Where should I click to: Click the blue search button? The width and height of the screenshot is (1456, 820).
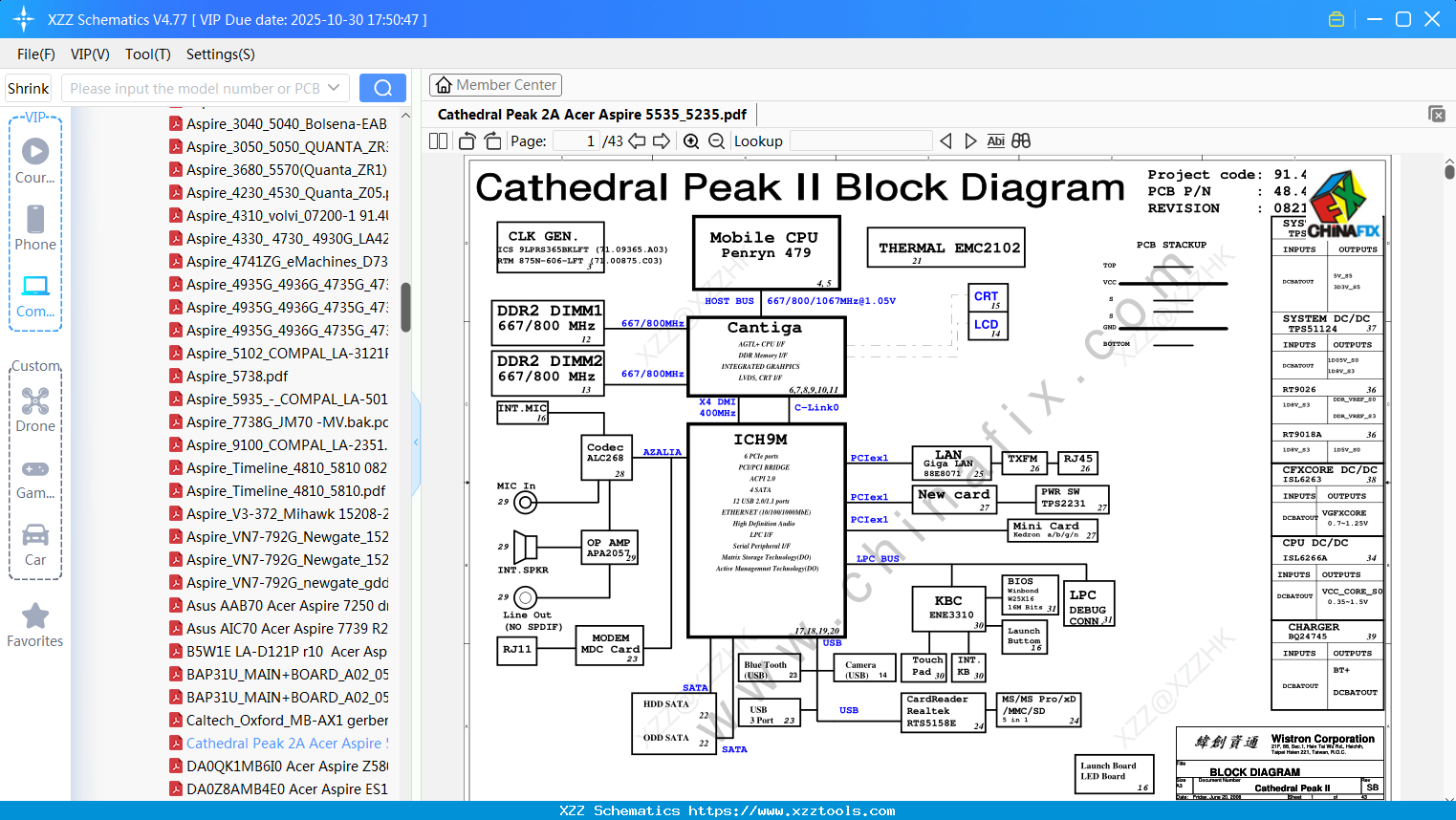[382, 88]
